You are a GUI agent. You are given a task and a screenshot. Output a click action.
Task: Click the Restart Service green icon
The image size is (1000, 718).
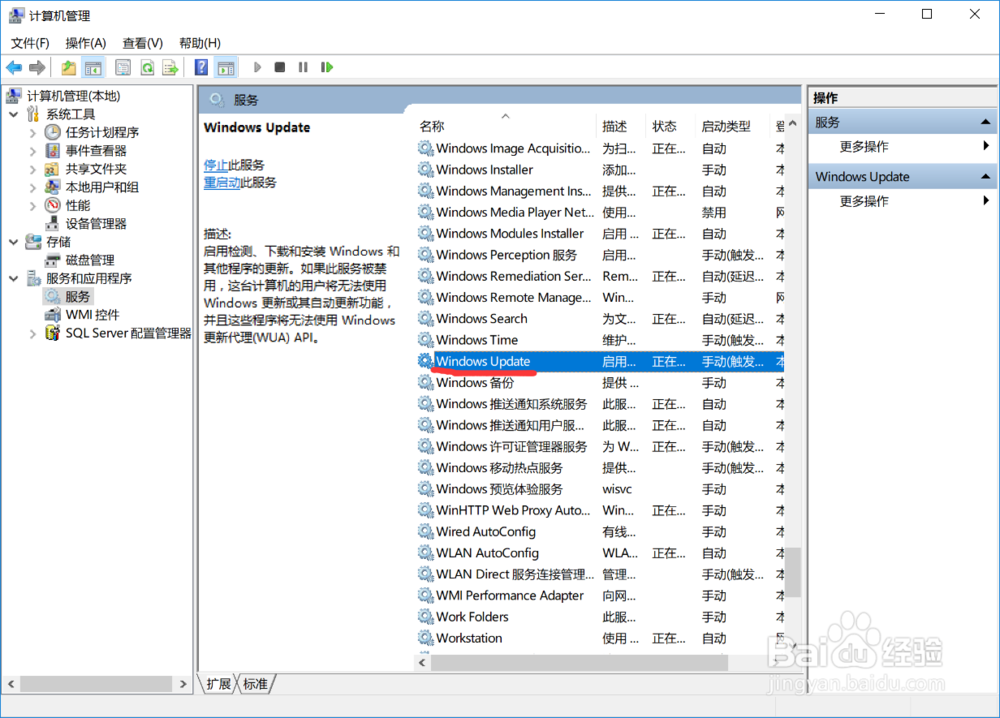(x=327, y=67)
